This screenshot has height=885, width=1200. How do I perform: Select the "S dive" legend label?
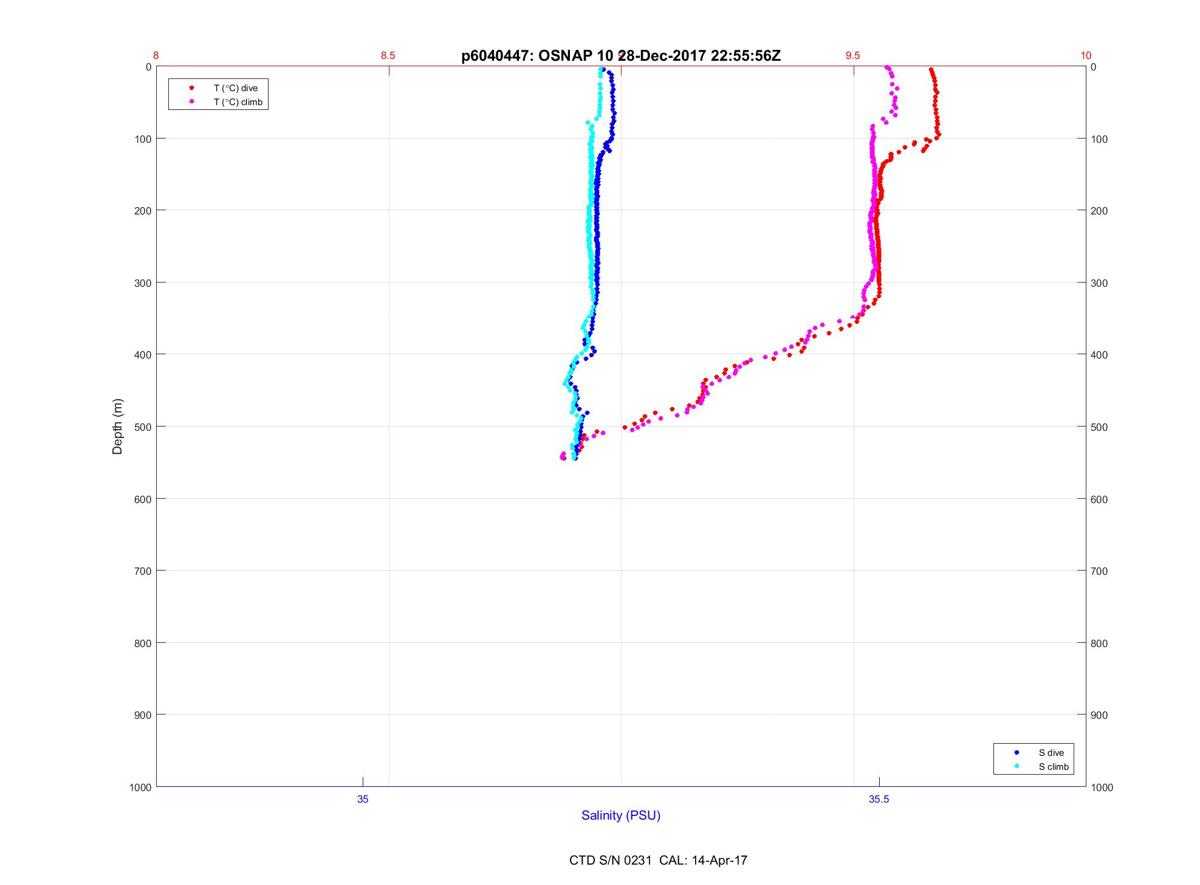point(1051,752)
